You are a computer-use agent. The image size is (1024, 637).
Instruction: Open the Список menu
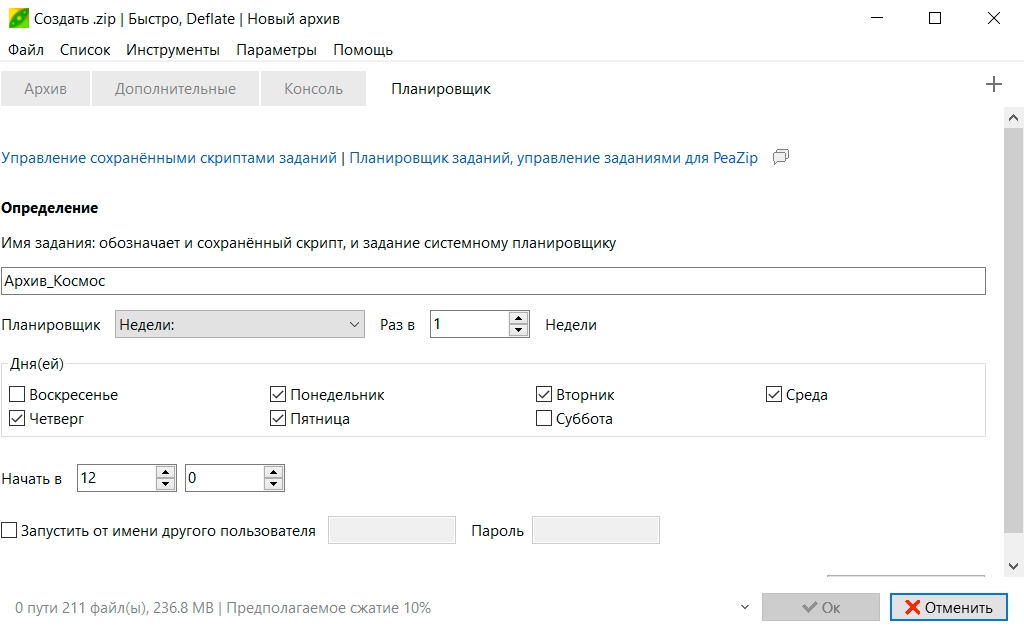(85, 50)
